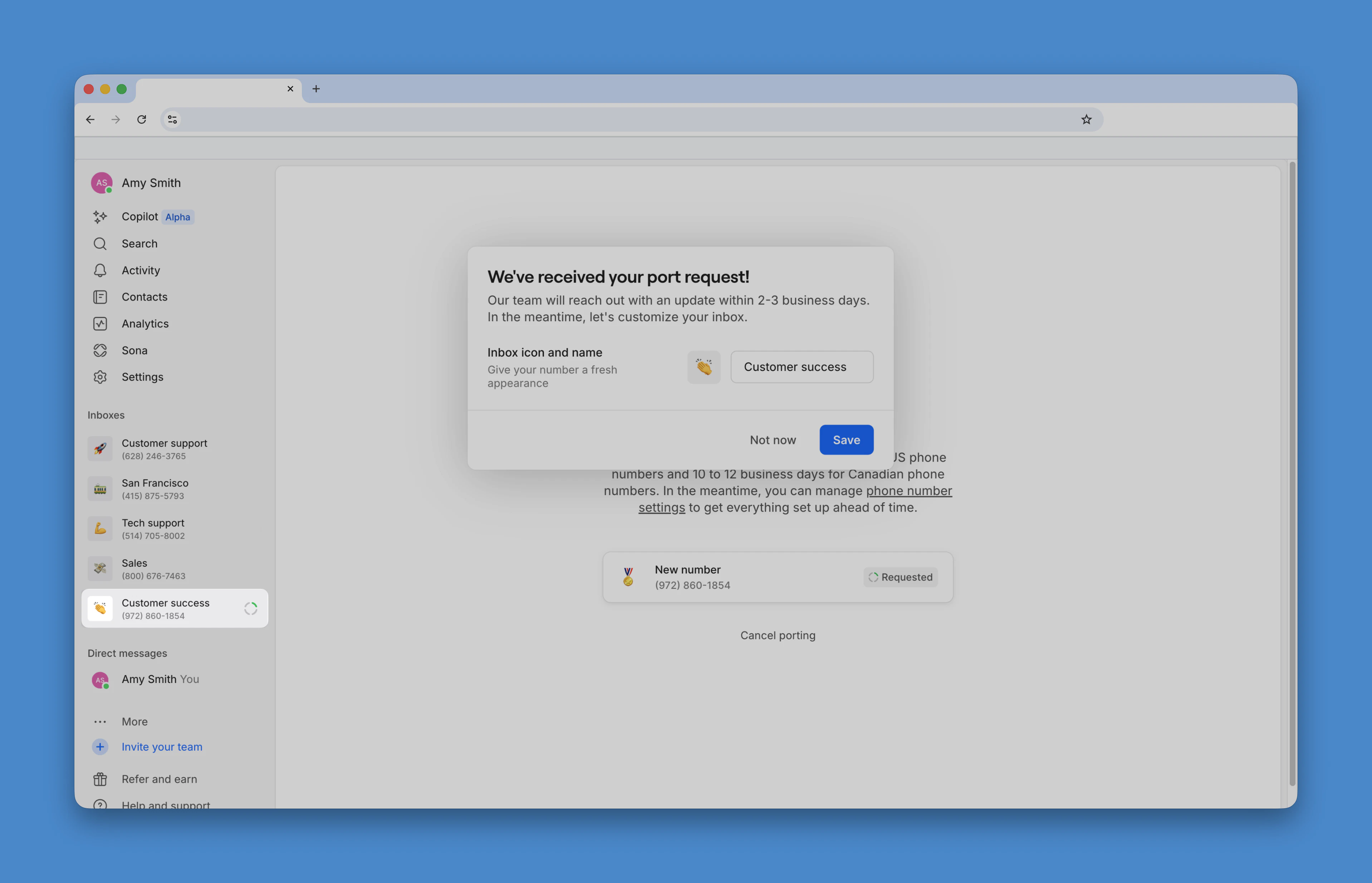This screenshot has width=1372, height=883.
Task: Select Sales inbox (800) 676-7463
Action: coord(175,569)
